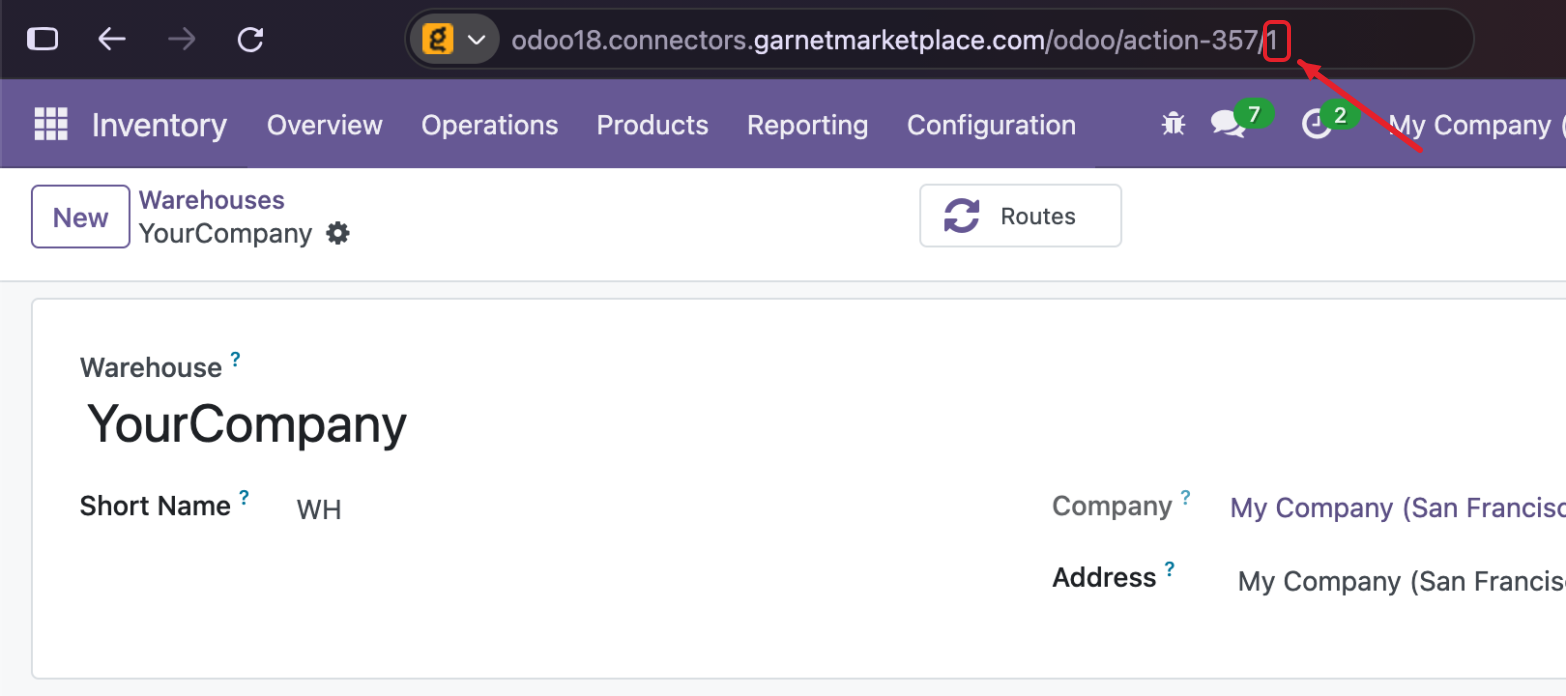
Task: Click the browser back arrow
Action: 111,39
